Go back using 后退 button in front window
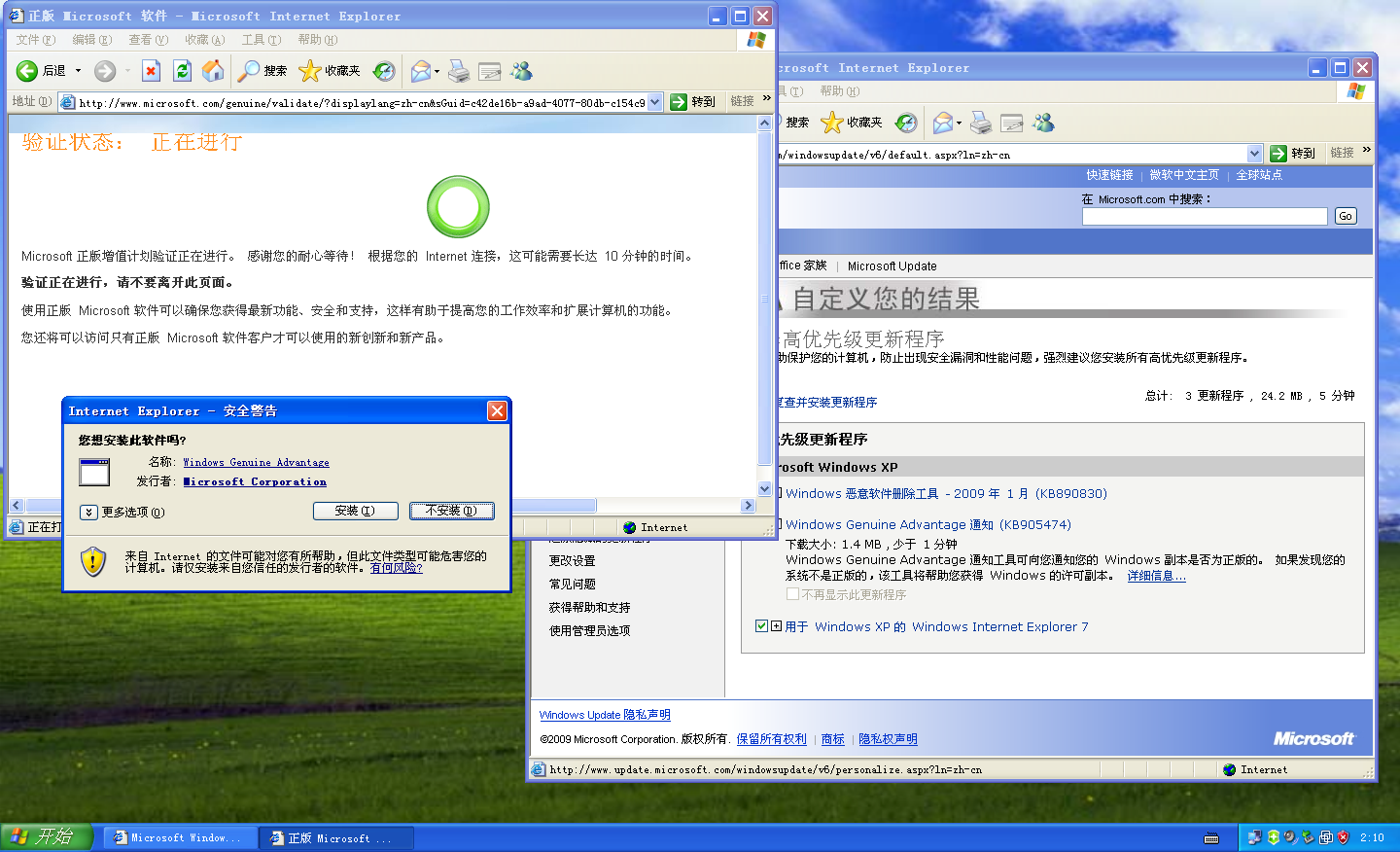This screenshot has height=852, width=1400. pyautogui.click(x=41, y=71)
